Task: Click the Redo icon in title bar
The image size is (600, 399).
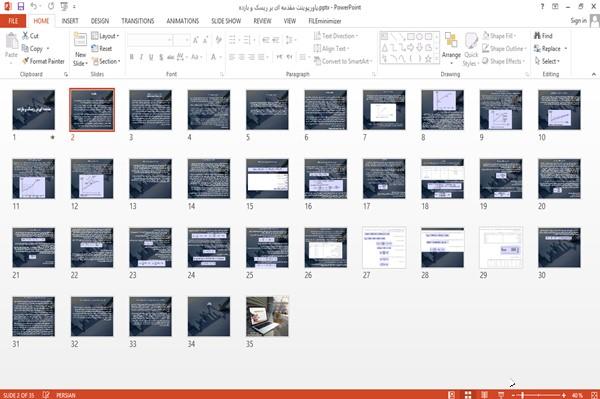Action: point(51,6)
